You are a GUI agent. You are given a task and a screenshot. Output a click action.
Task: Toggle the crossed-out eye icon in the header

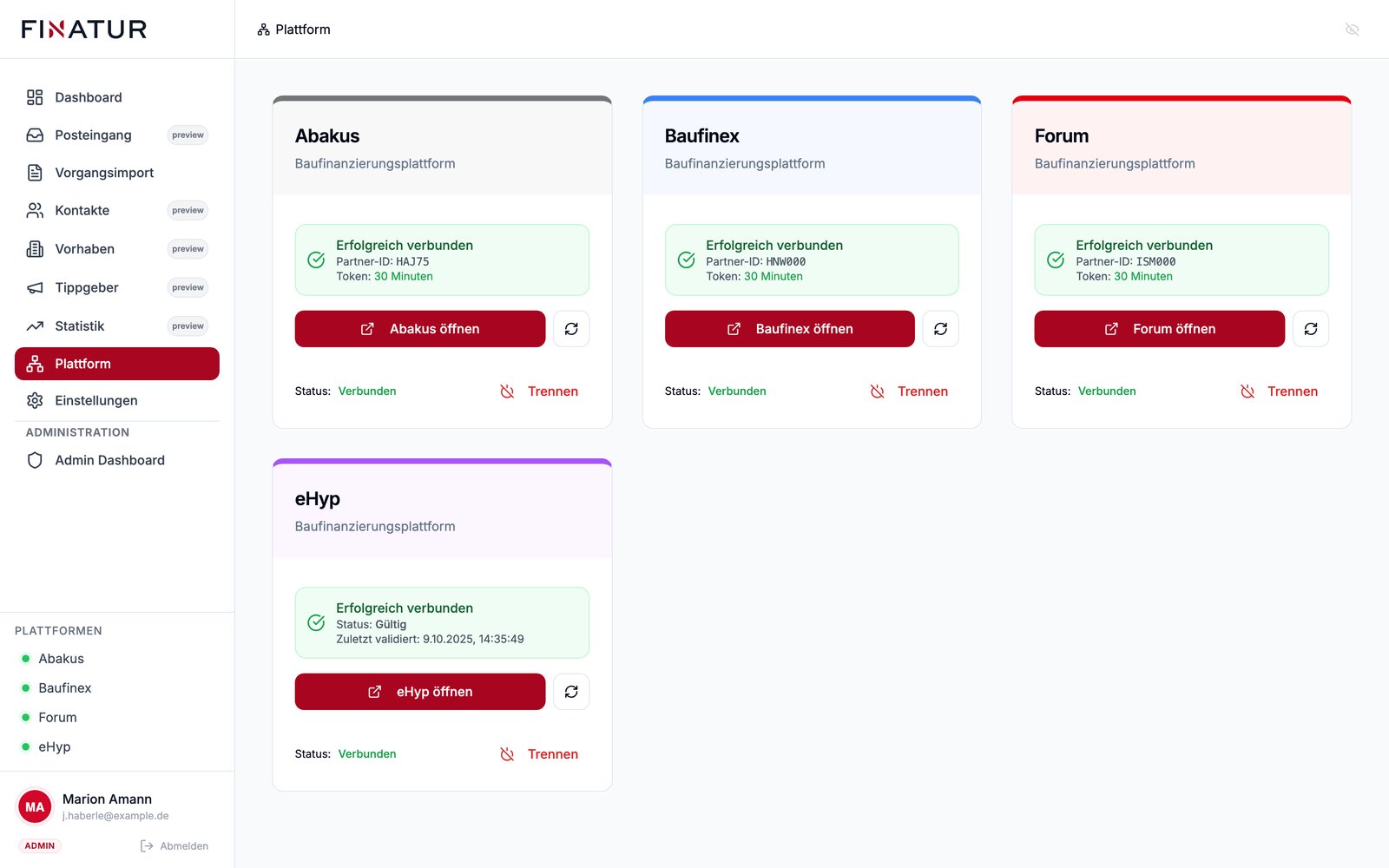pyautogui.click(x=1352, y=30)
